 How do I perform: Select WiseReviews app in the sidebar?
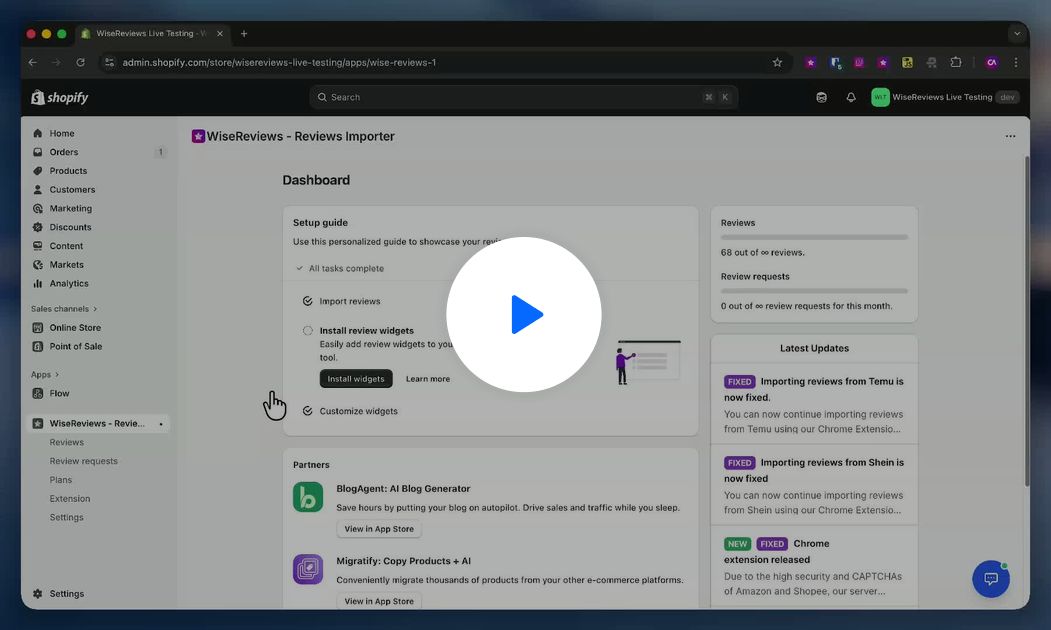pos(99,424)
